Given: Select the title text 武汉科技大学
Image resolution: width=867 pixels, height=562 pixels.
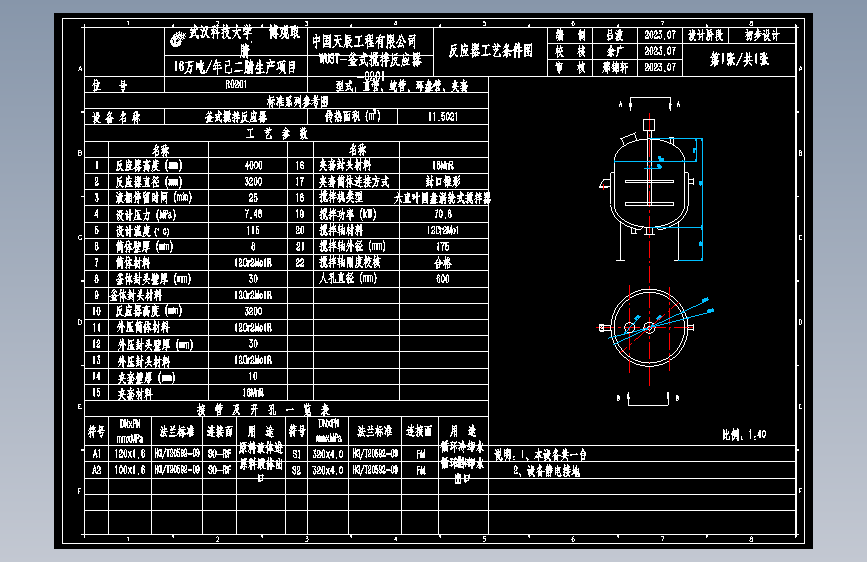Looking at the screenshot, I should tap(220, 33).
